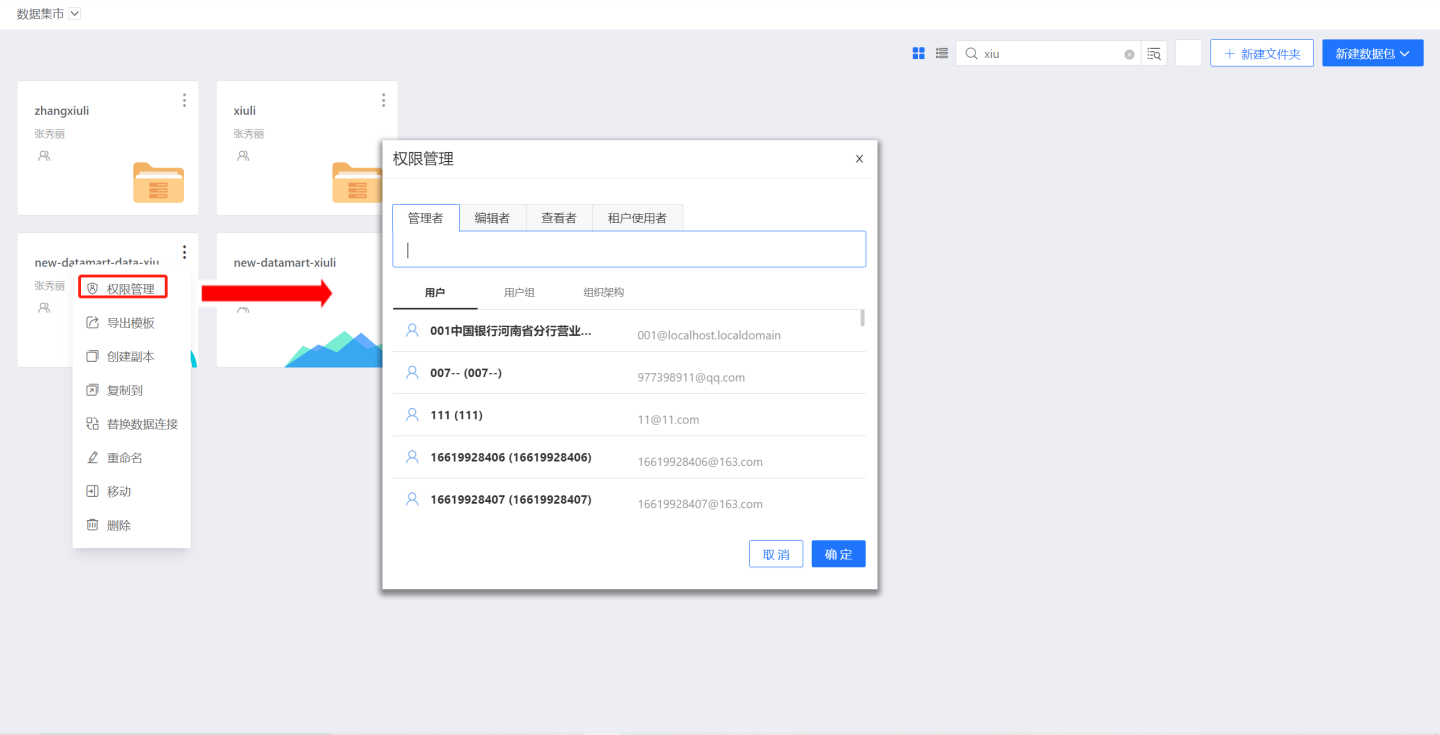Choose 导出模板 from context menu
Viewport: 1440px width, 735px height.
pos(130,323)
